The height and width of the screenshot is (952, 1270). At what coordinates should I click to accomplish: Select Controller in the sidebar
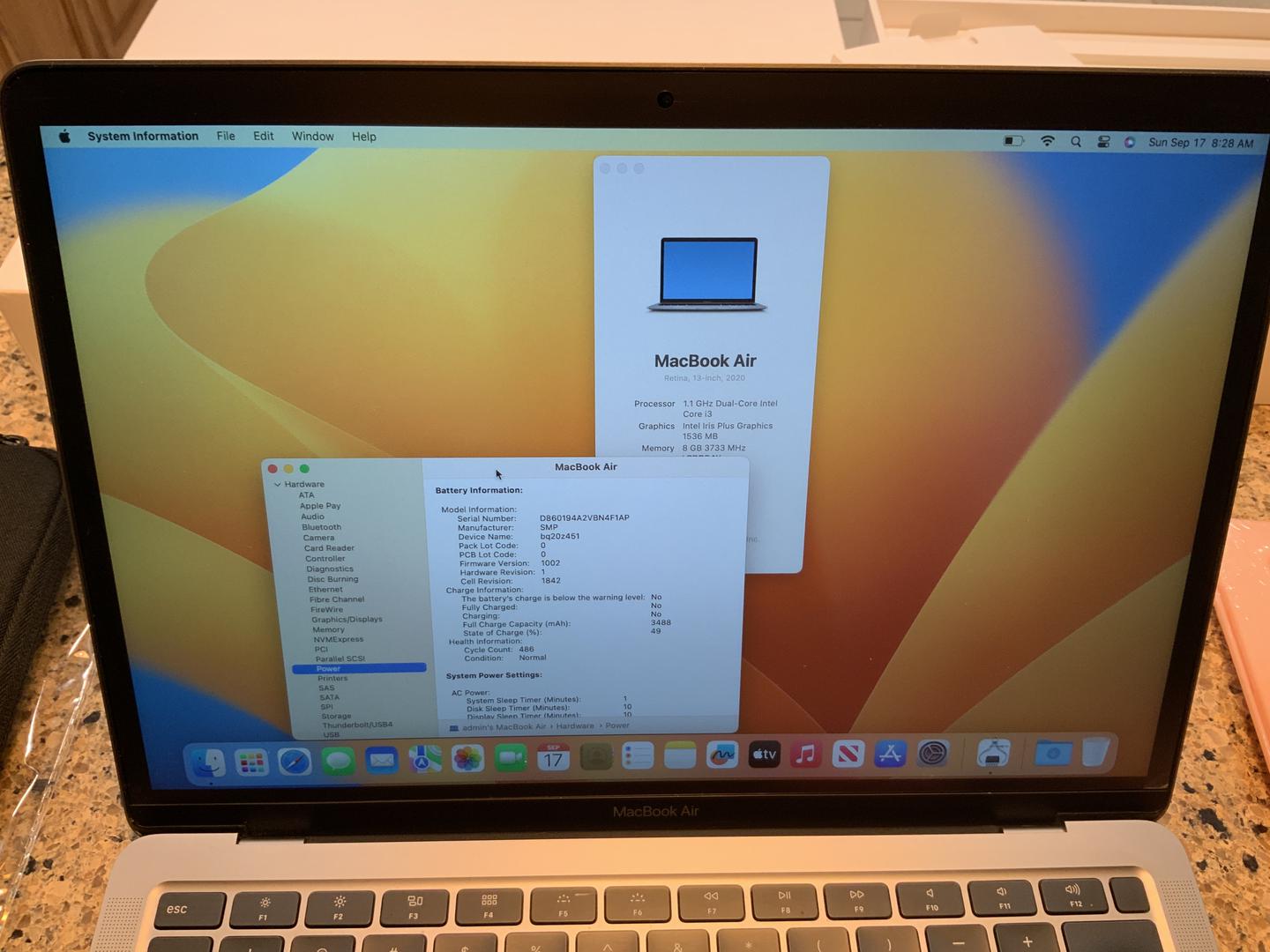click(325, 559)
